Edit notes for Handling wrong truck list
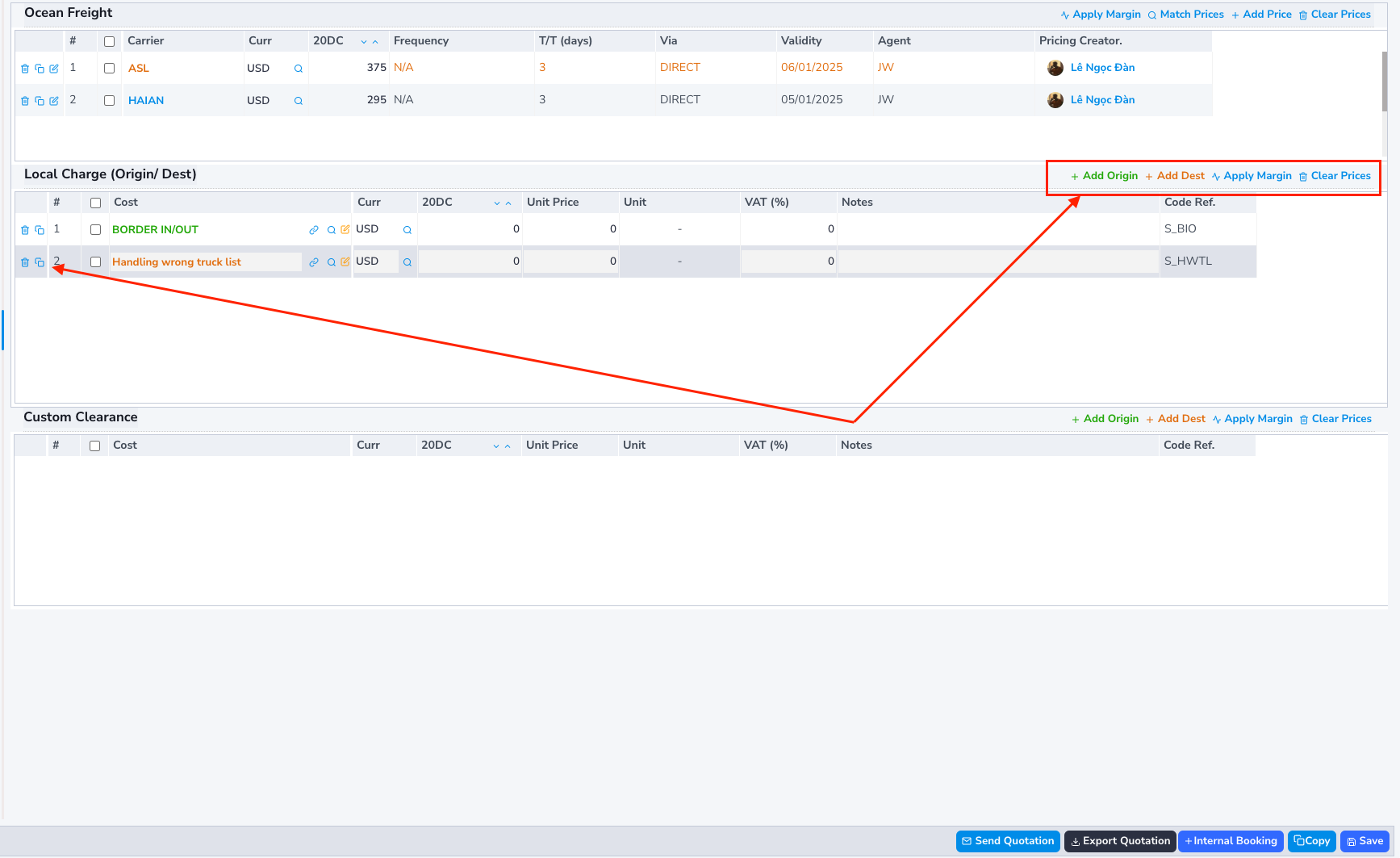 click(997, 261)
